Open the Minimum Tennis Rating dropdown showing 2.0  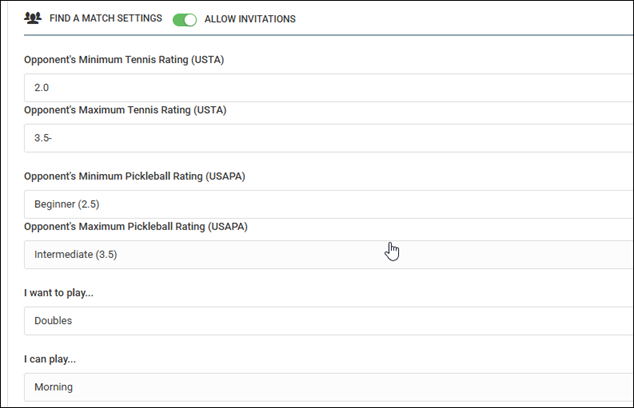coord(328,87)
